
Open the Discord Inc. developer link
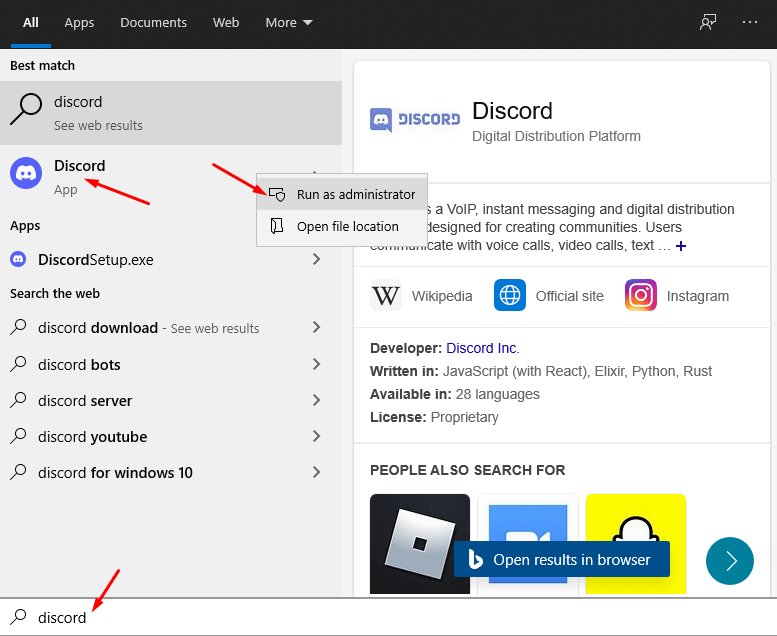click(x=483, y=348)
